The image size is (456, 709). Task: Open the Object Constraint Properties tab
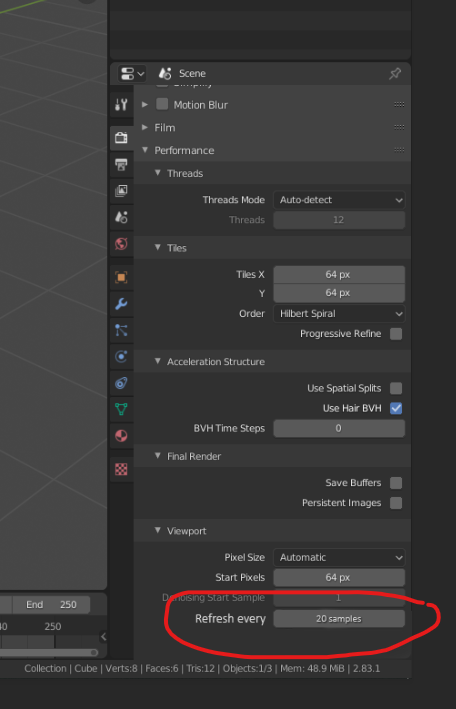point(121,383)
